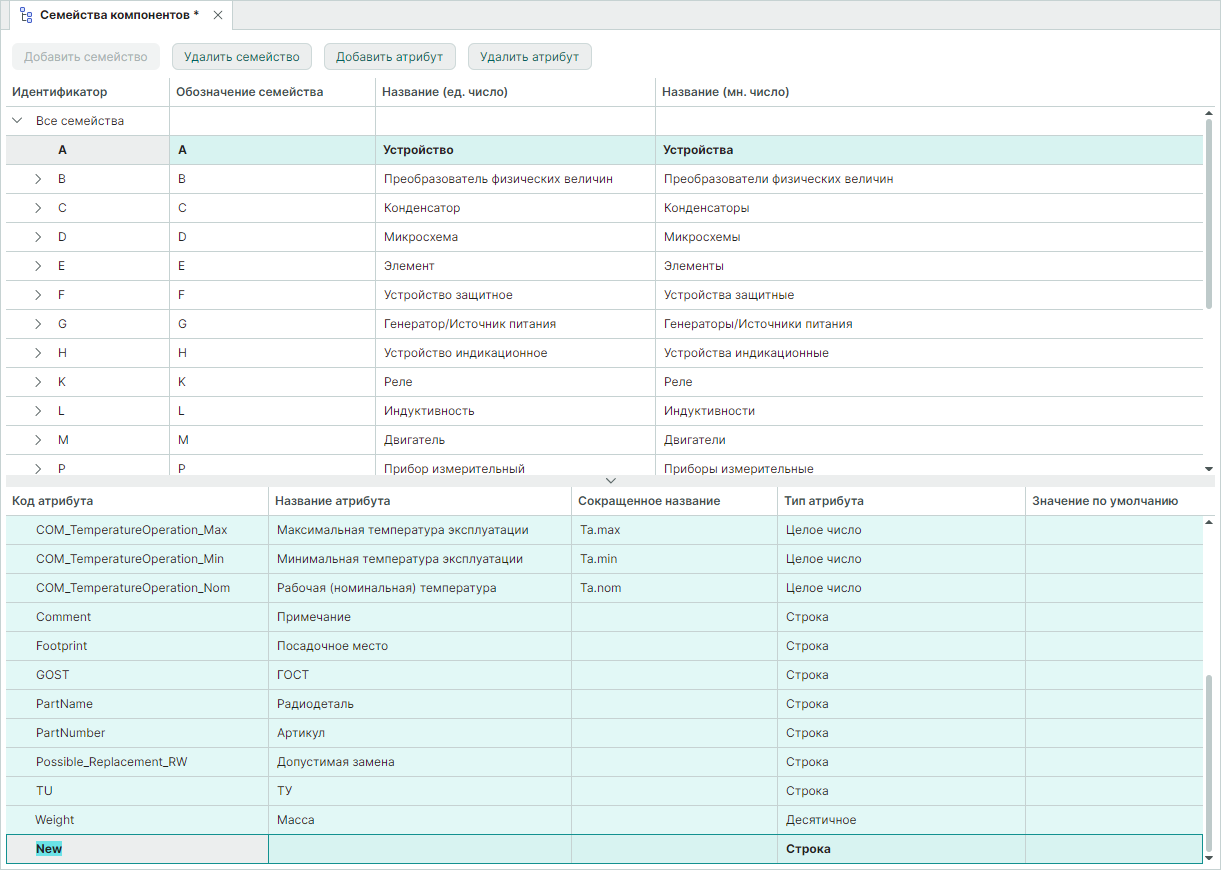Viewport: 1221px width, 870px height.
Task: Expand the Конденсатор family C row
Action: tap(38, 208)
